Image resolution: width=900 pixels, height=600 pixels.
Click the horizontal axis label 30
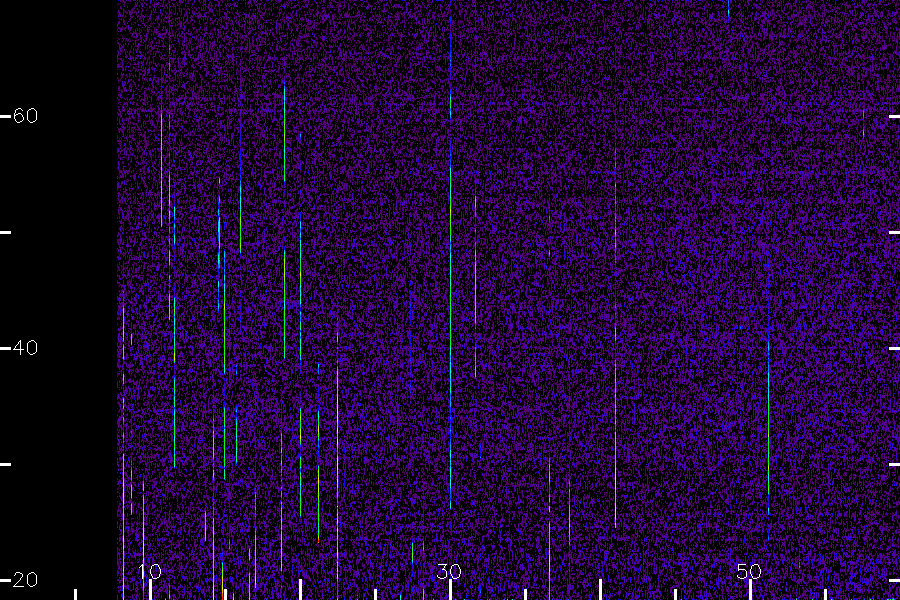click(449, 571)
